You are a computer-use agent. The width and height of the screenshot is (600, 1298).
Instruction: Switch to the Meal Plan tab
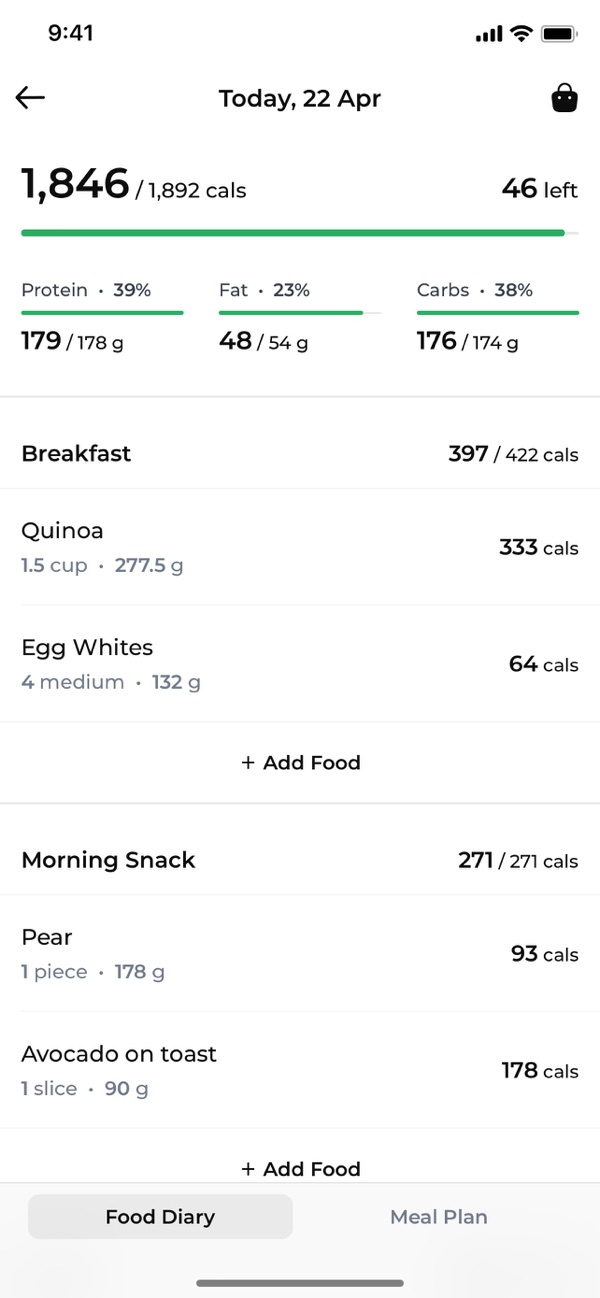pos(439,1217)
